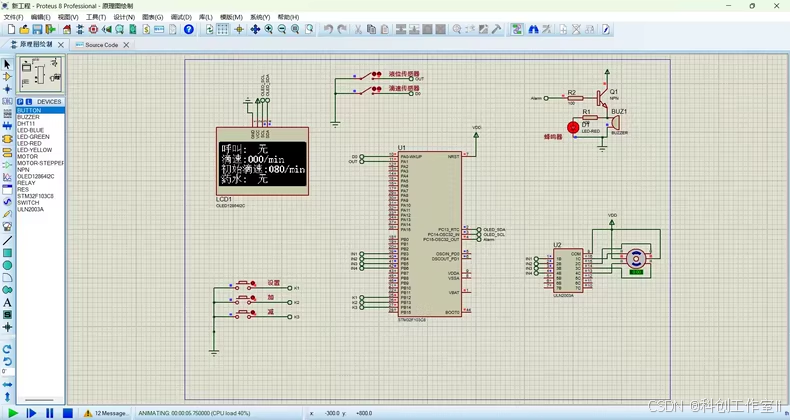Image resolution: width=790 pixels, height=420 pixels.
Task: Switch to the Source Code tab
Action: 101,45
